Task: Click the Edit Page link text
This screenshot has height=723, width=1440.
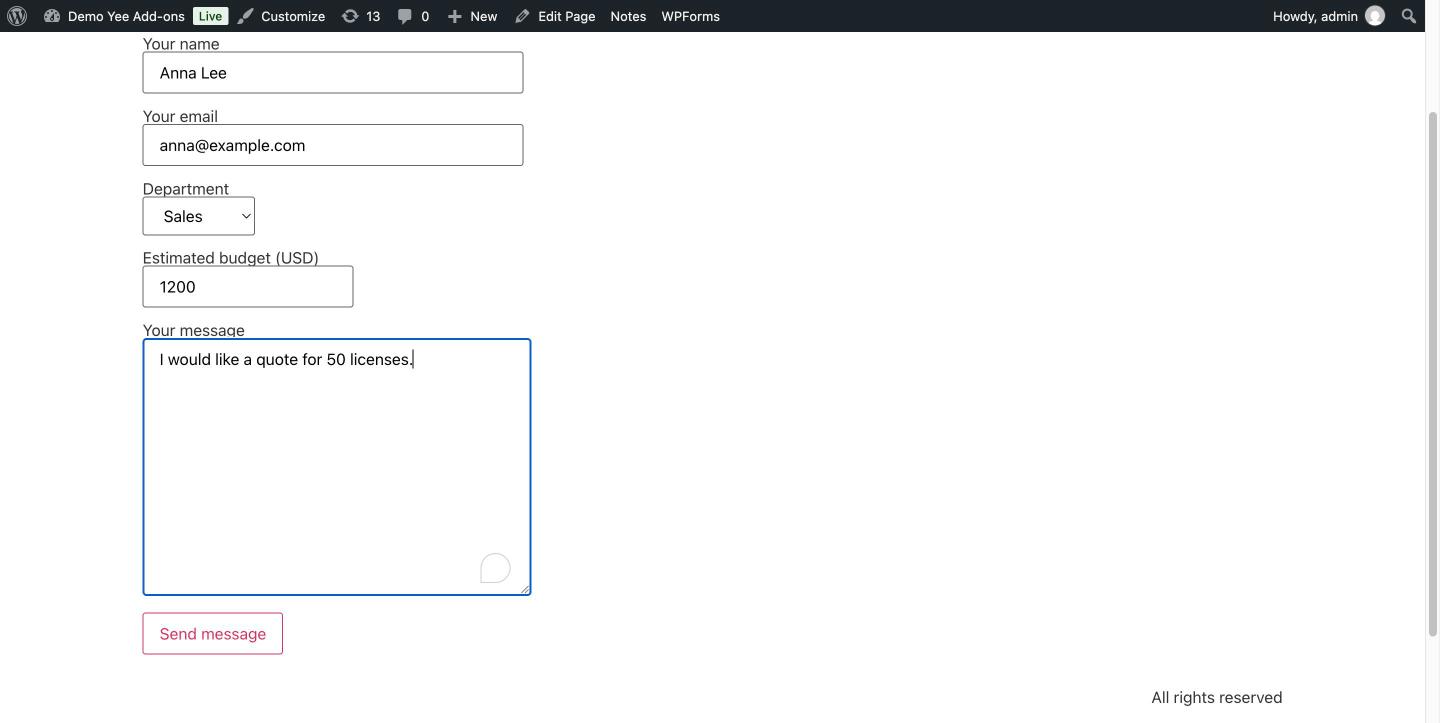Action: coord(566,16)
